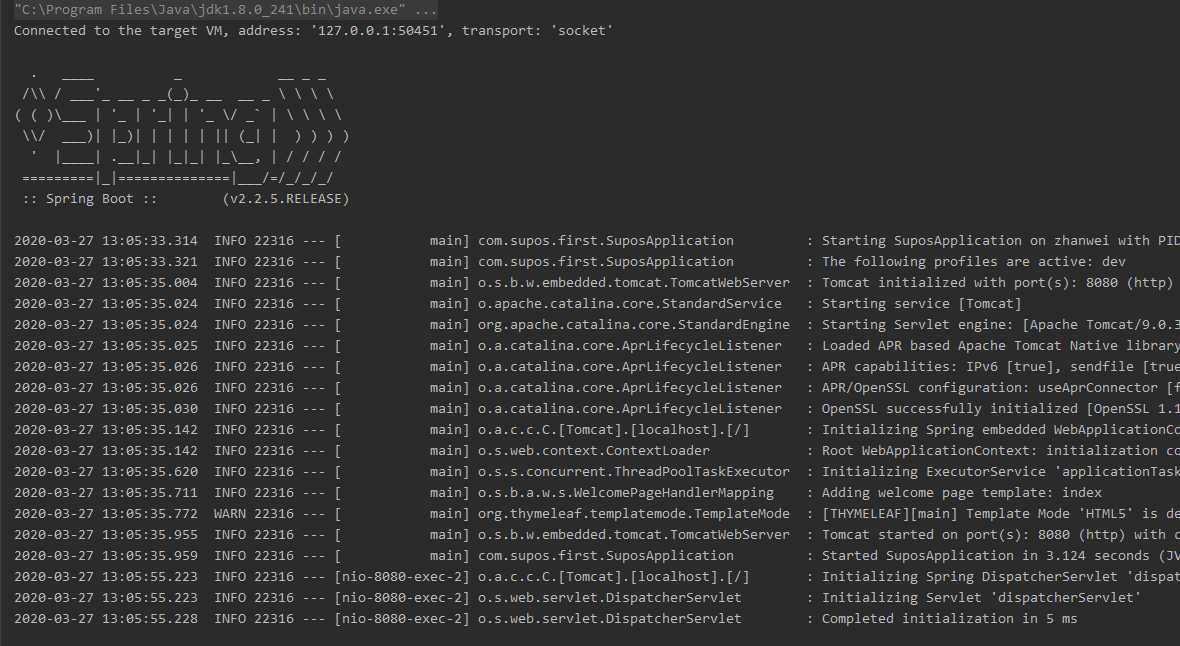Image resolution: width=1180 pixels, height=646 pixels.
Task: Click the WARN level label on the thymeleaf line
Action: (x=230, y=514)
